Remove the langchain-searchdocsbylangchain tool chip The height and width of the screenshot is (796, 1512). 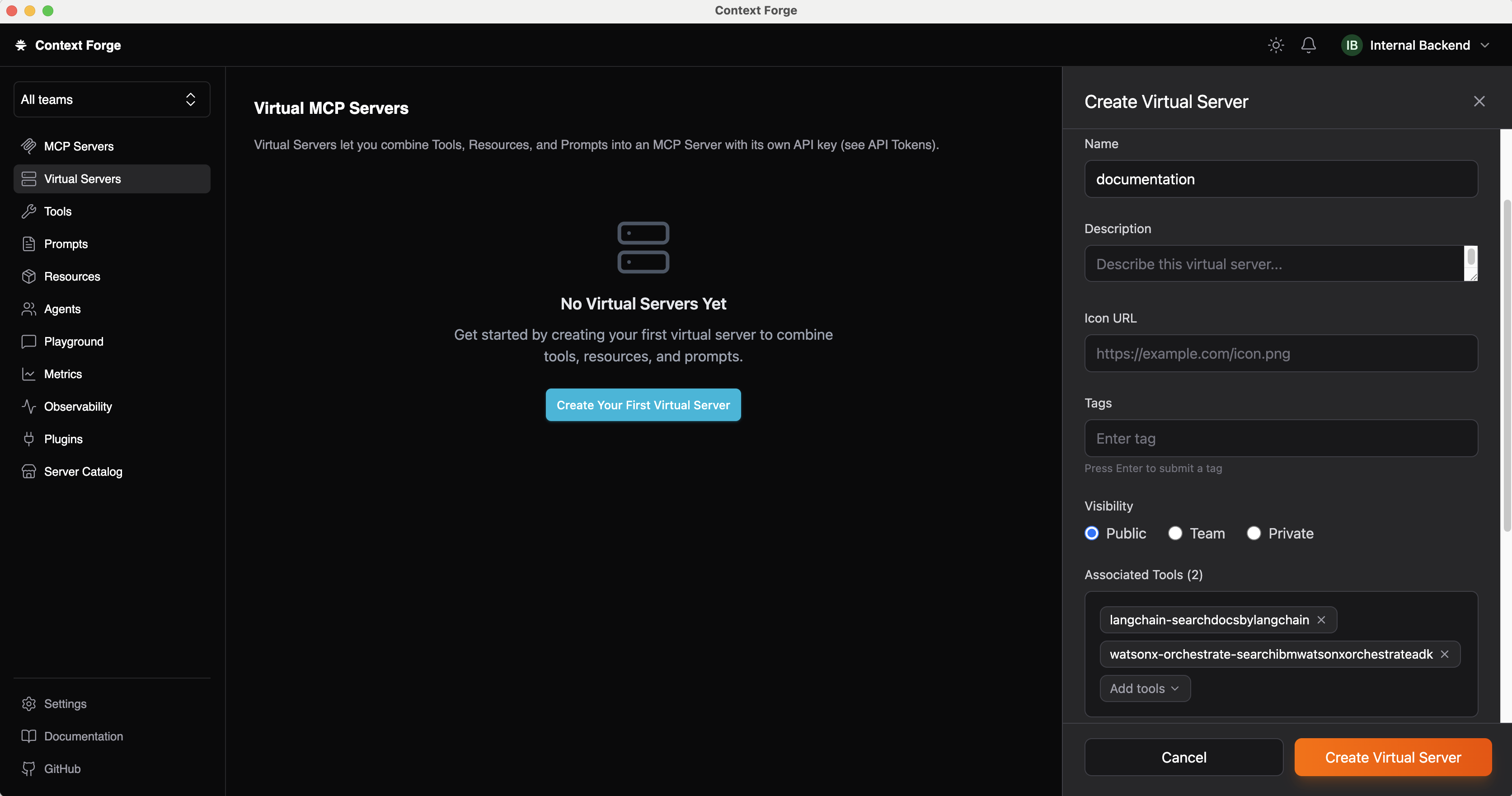(x=1321, y=619)
